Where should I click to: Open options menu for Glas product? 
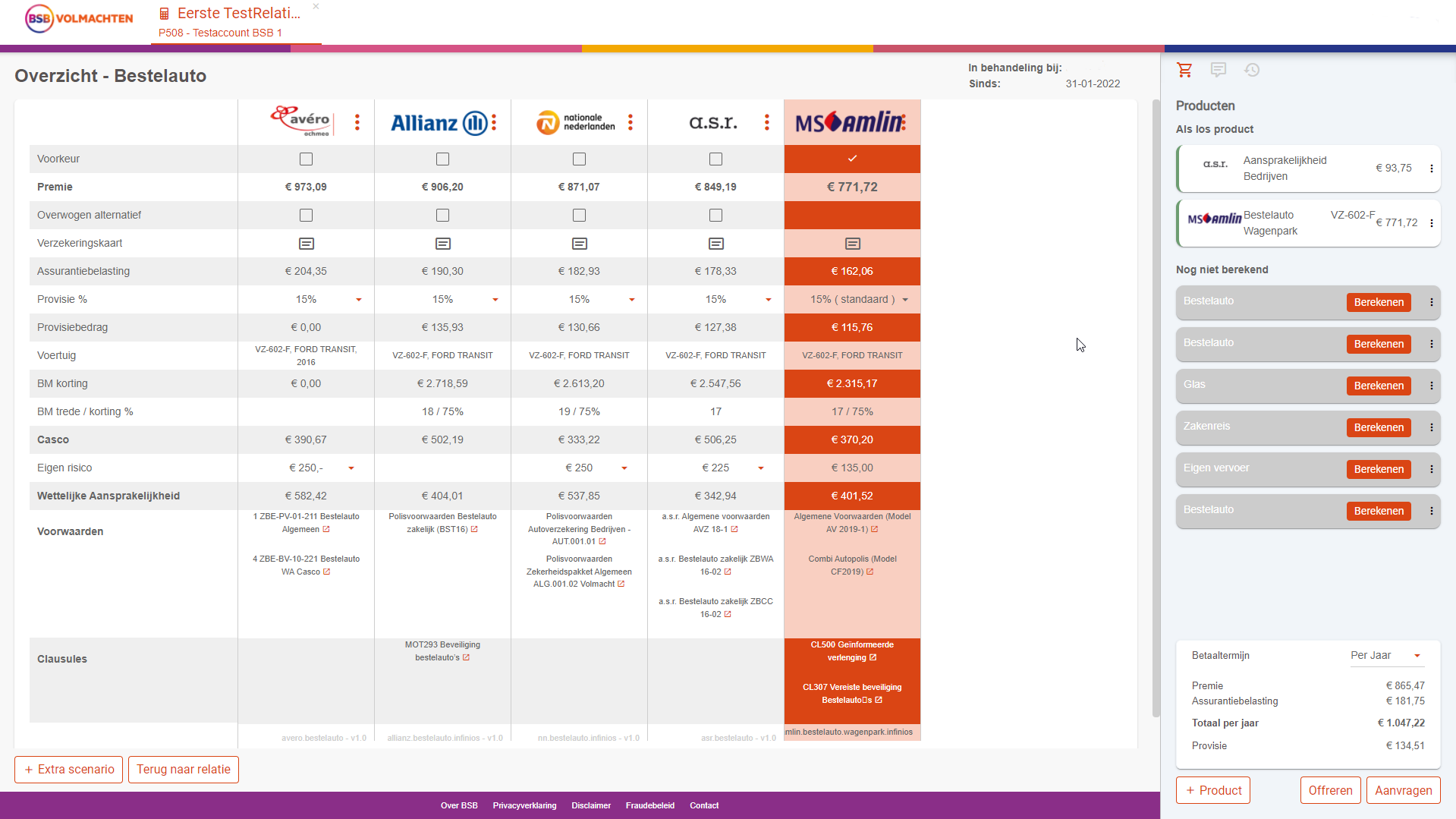pyautogui.click(x=1432, y=386)
